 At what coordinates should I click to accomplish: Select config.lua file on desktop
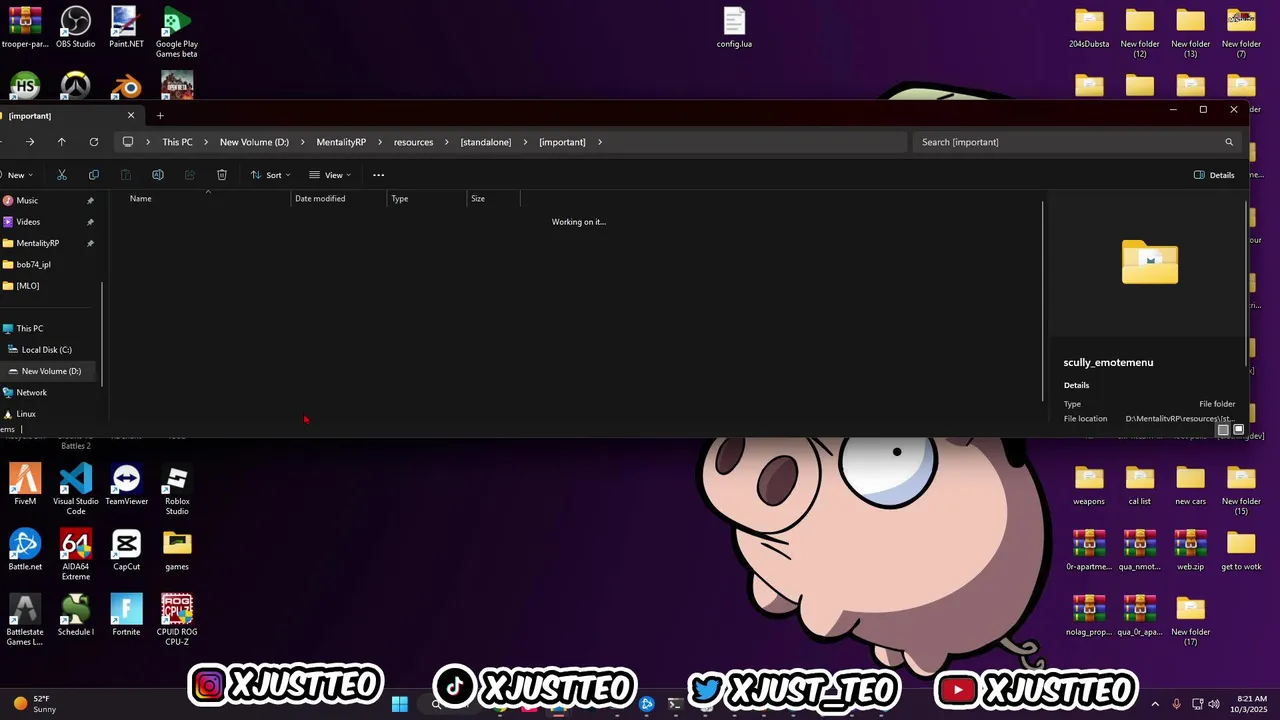click(734, 28)
